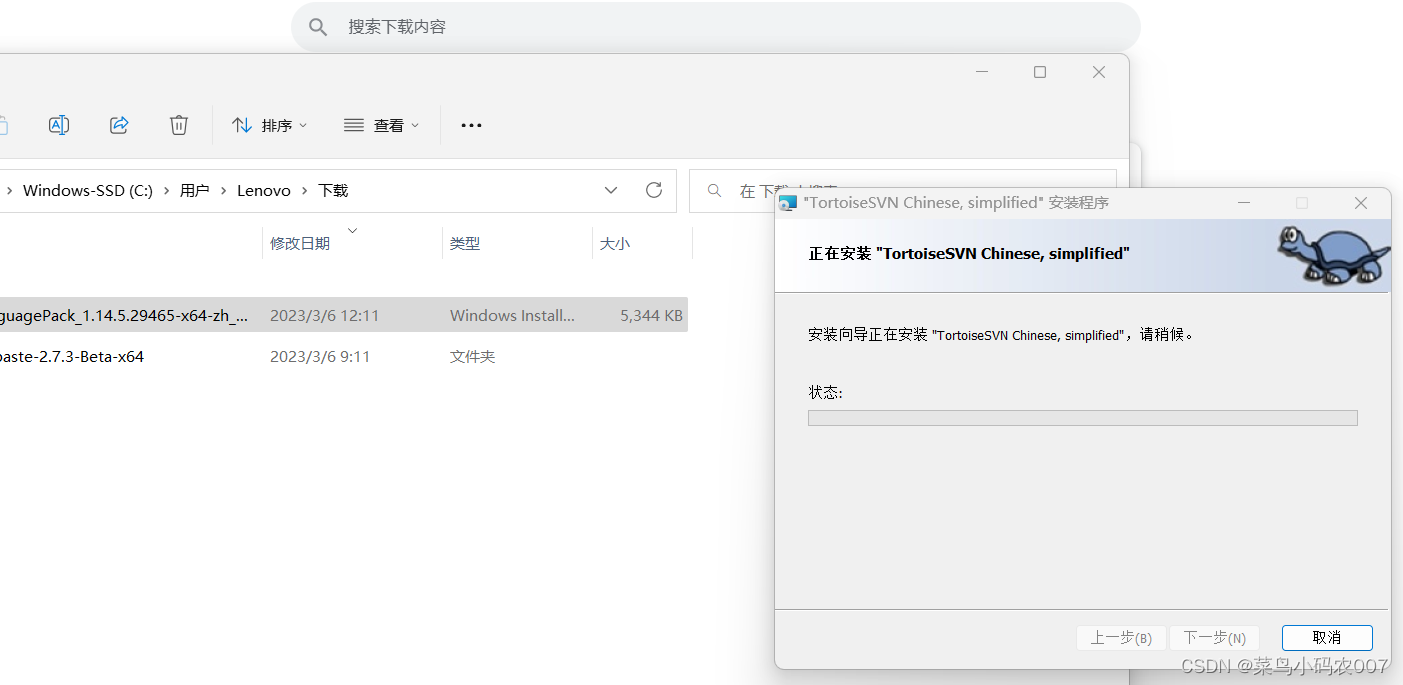Click the installer title bar icon
Screen dimensions: 1403x685
[788, 203]
